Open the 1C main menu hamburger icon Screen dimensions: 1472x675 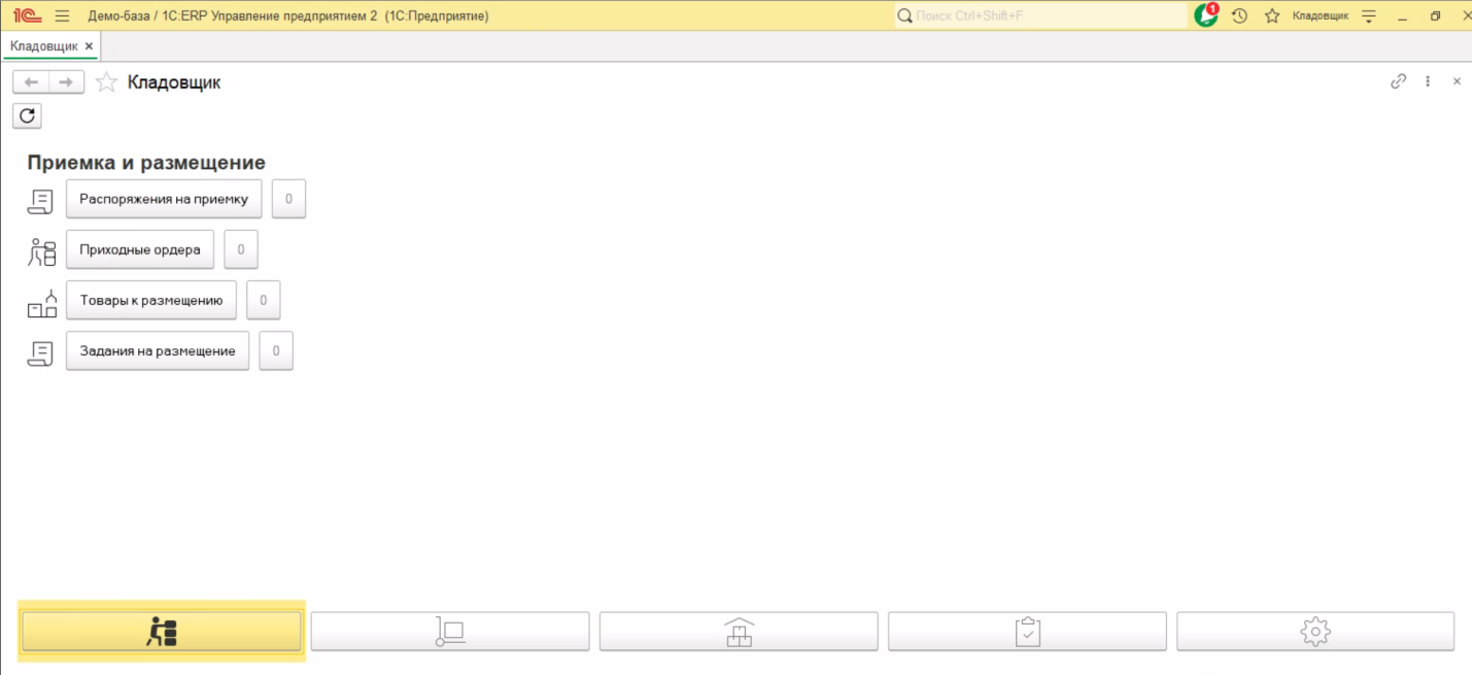[62, 16]
